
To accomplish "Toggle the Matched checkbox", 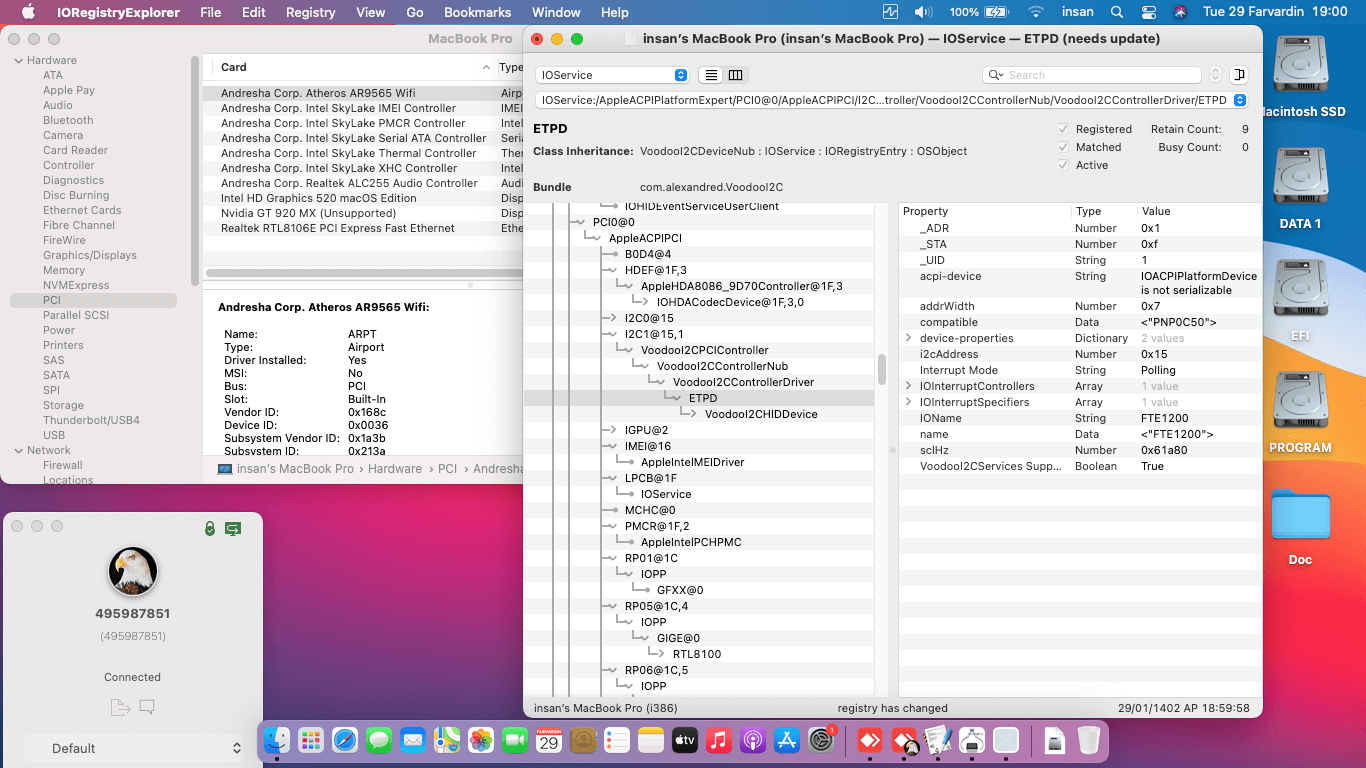I will (x=1064, y=147).
